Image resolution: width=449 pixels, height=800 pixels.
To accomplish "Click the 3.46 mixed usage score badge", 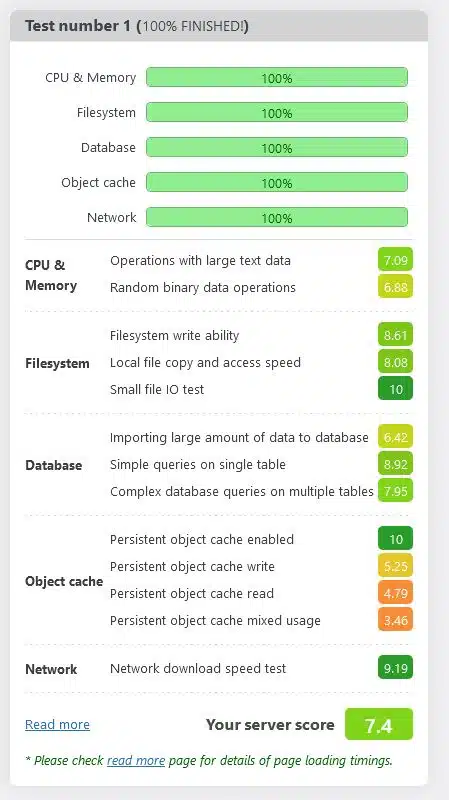I will point(395,620).
